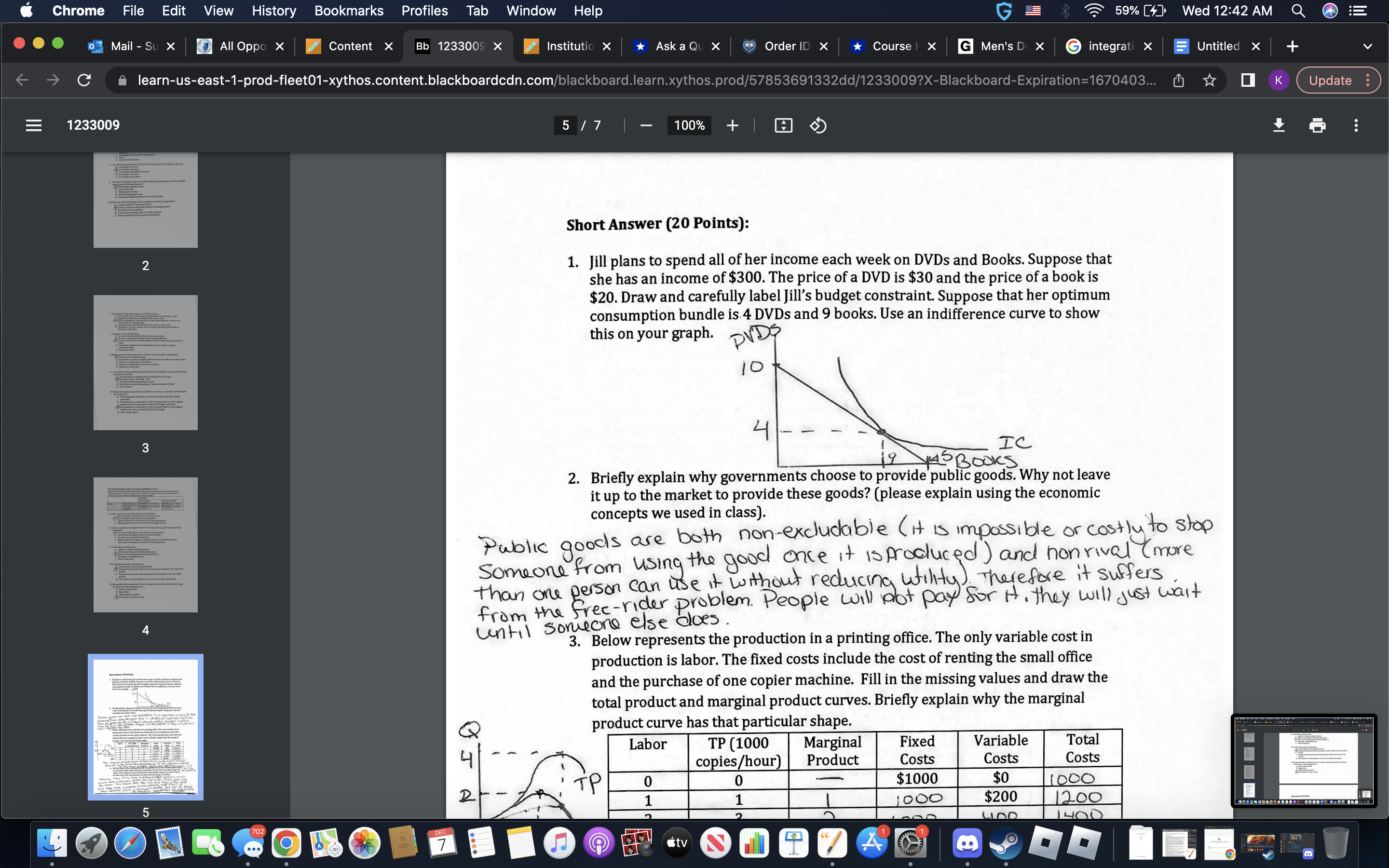The width and height of the screenshot is (1389, 868).
Task: Open a new tab with the plus button
Action: pyautogui.click(x=1293, y=46)
